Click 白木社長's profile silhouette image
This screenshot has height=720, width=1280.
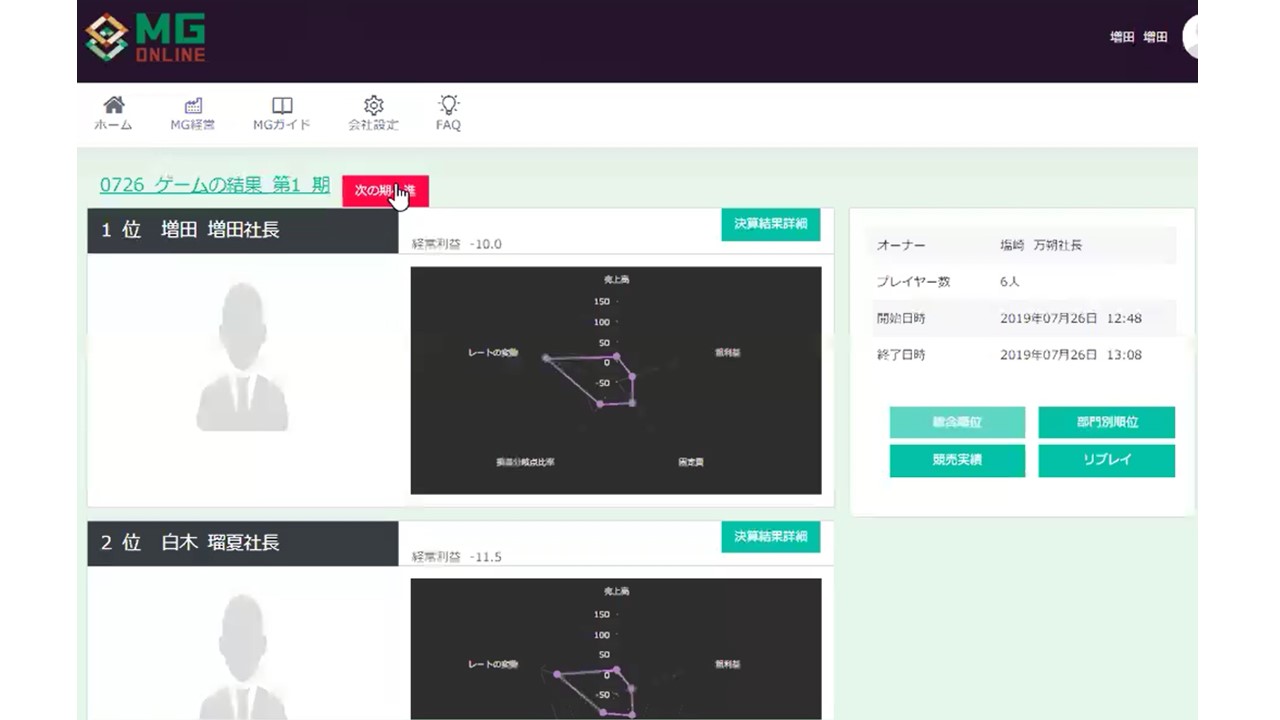click(242, 655)
